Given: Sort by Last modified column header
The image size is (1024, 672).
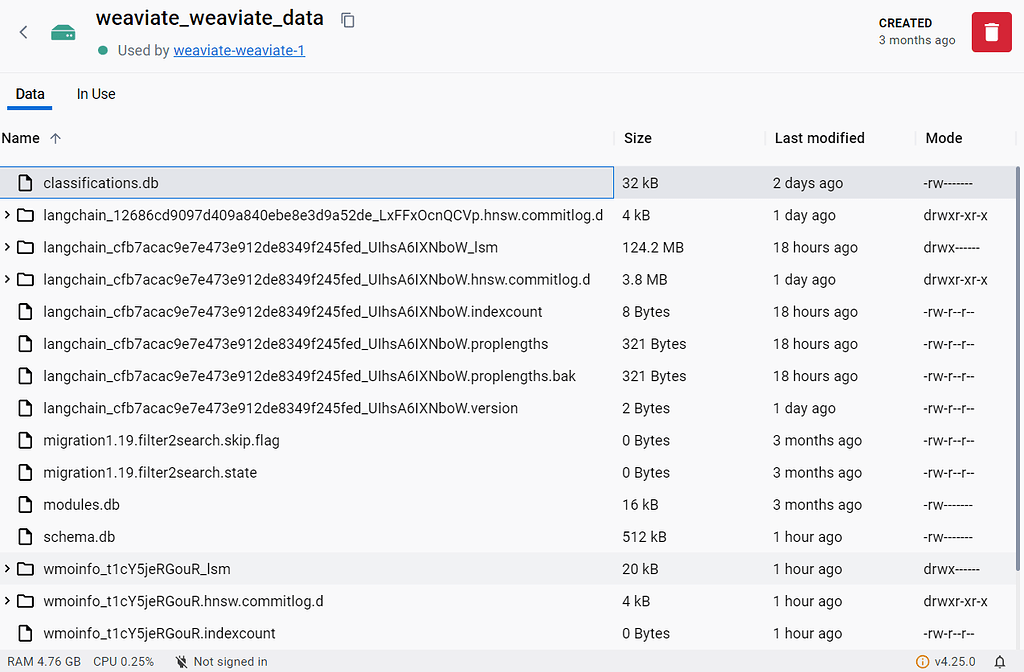Looking at the screenshot, I should tap(819, 138).
